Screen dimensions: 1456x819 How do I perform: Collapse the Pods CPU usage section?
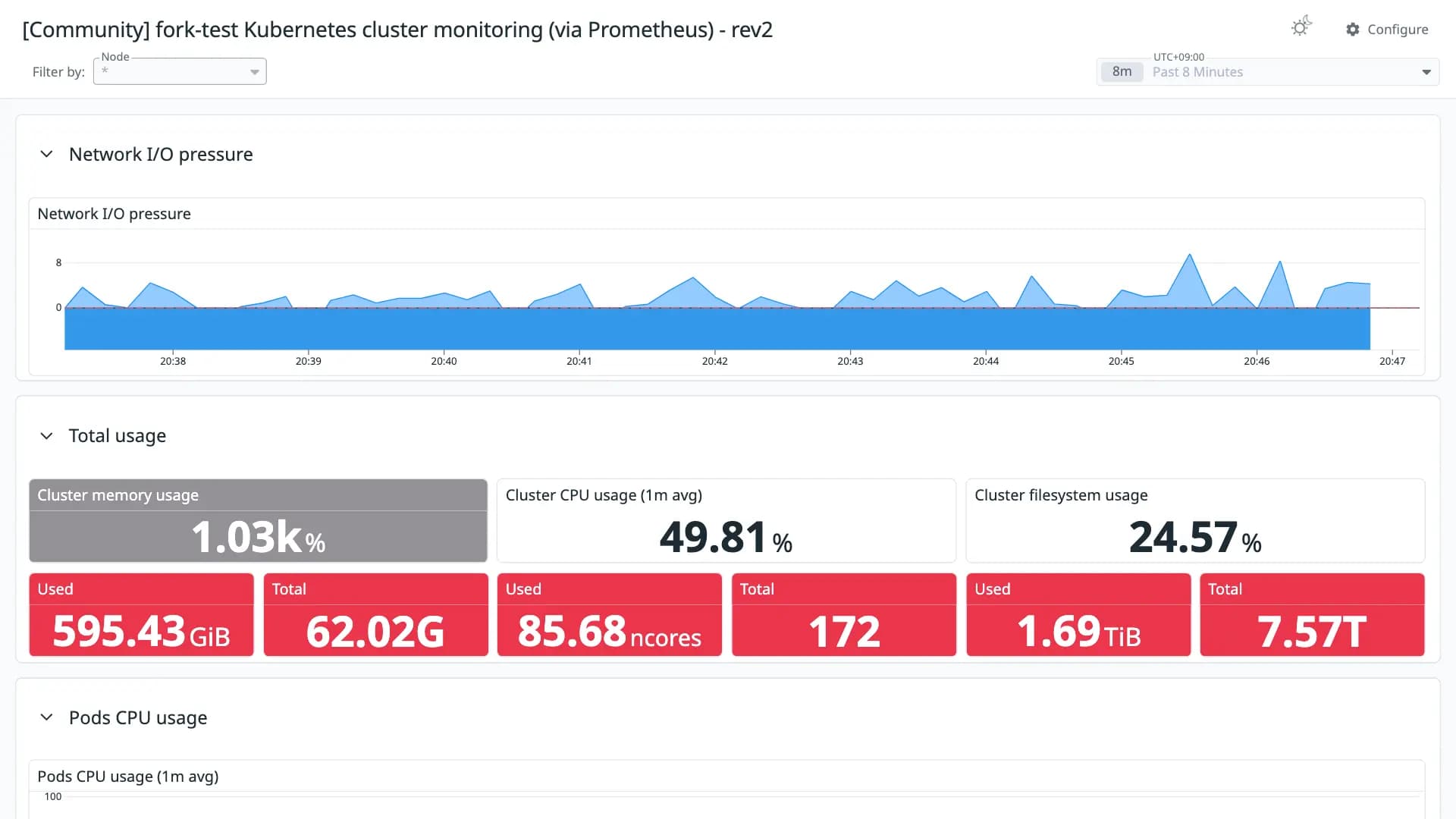coord(46,717)
